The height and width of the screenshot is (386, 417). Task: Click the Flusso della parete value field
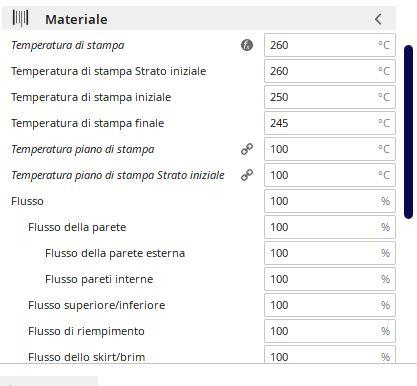click(x=330, y=227)
